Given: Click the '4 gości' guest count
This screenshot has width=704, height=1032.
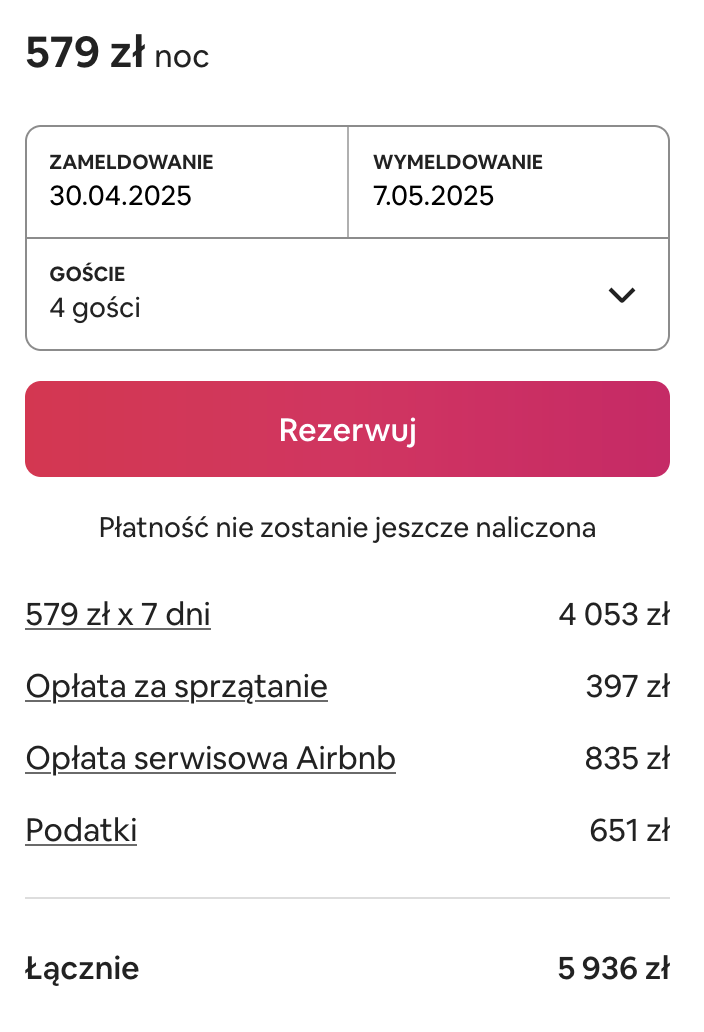Looking at the screenshot, I should point(95,308).
